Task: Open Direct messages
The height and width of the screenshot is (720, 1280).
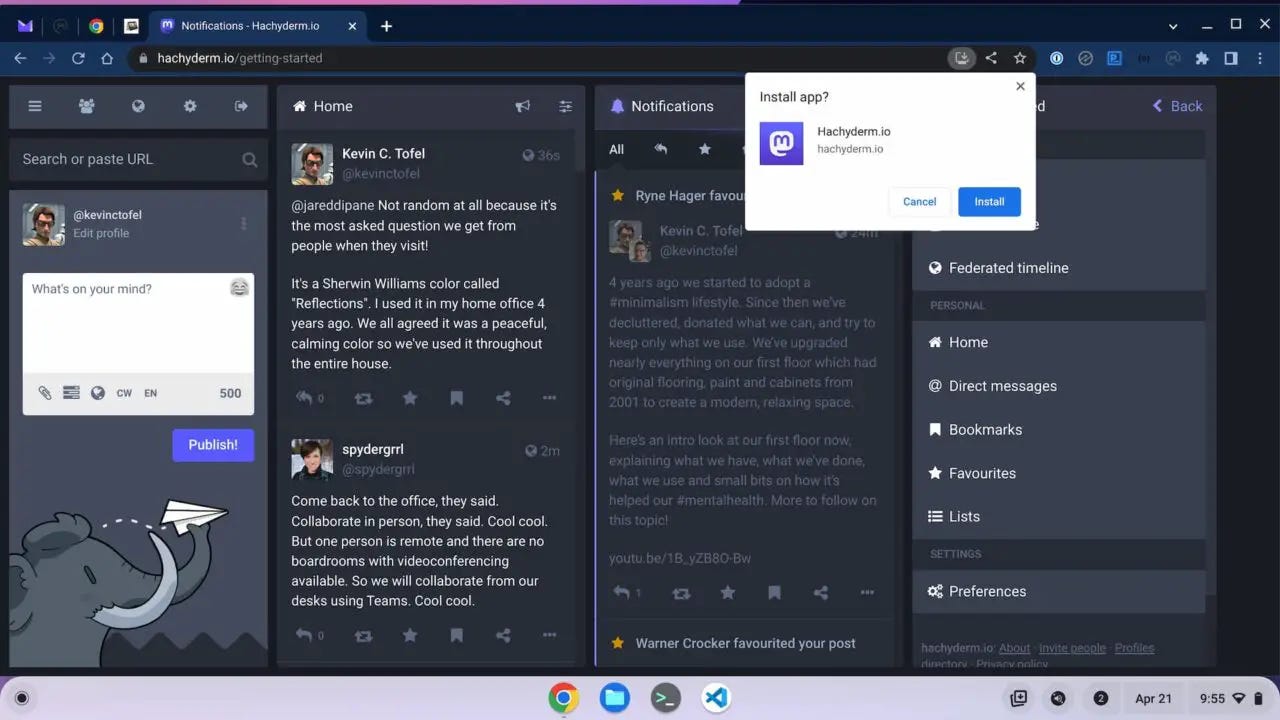Action: 1058,386
